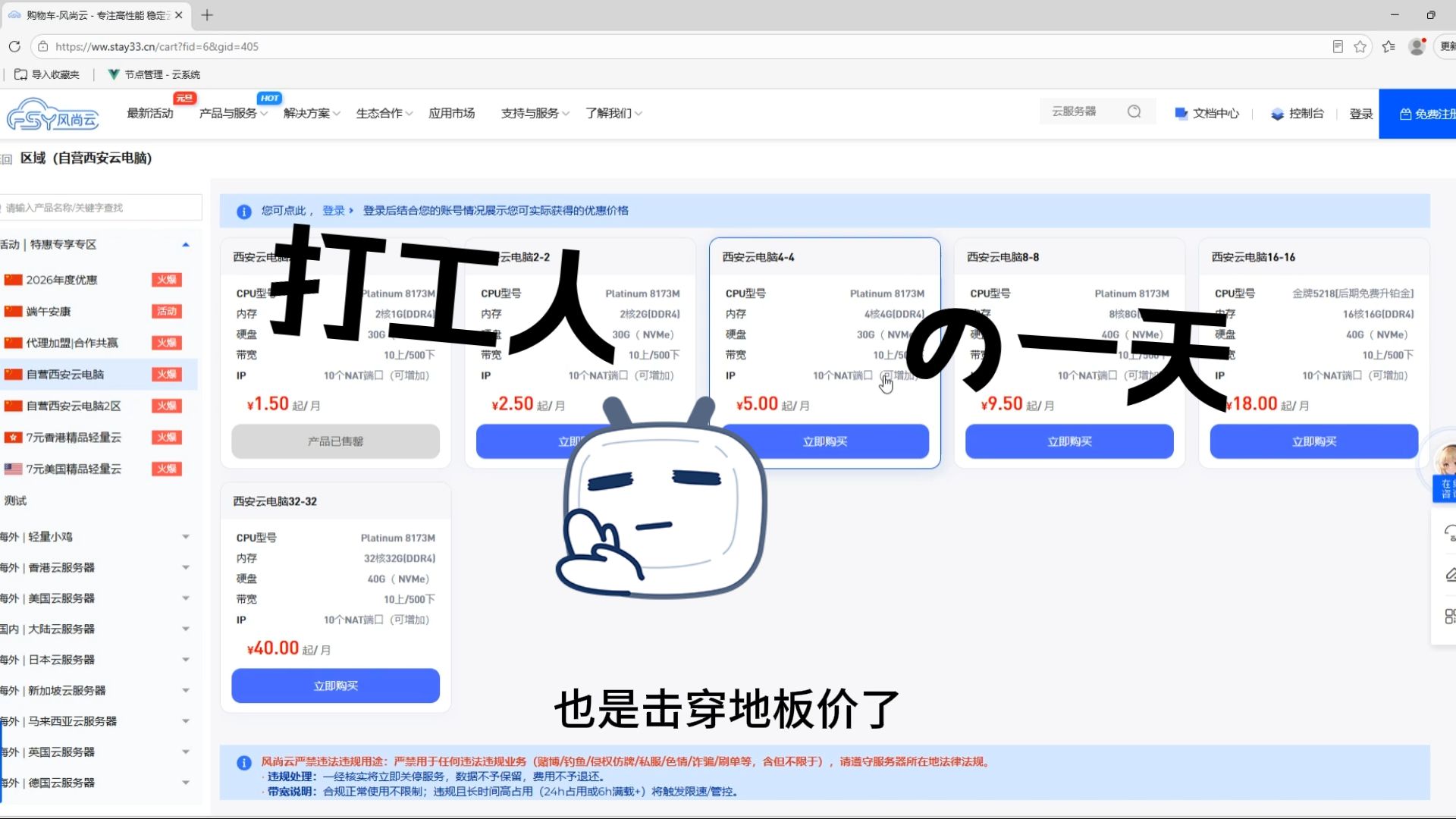Viewport: 1456px width, 819px height.
Task: Expand the 支持与服务 dropdown menu
Action: pyautogui.click(x=535, y=113)
